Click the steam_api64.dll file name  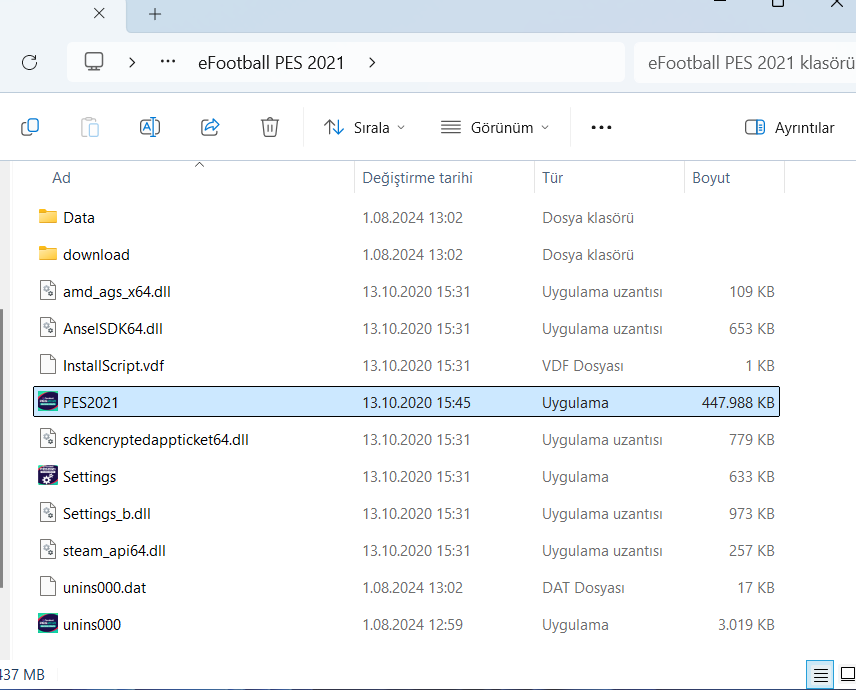(x=114, y=551)
